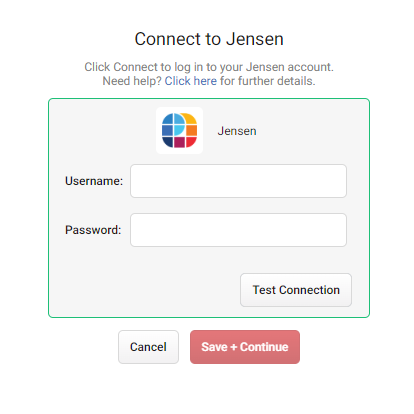Click the Password: label
The height and width of the screenshot is (414, 414).
(x=93, y=230)
